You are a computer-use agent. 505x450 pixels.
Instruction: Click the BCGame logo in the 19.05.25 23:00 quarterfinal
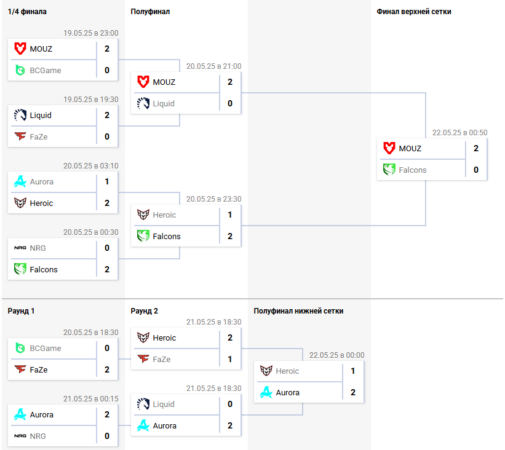(x=20, y=70)
